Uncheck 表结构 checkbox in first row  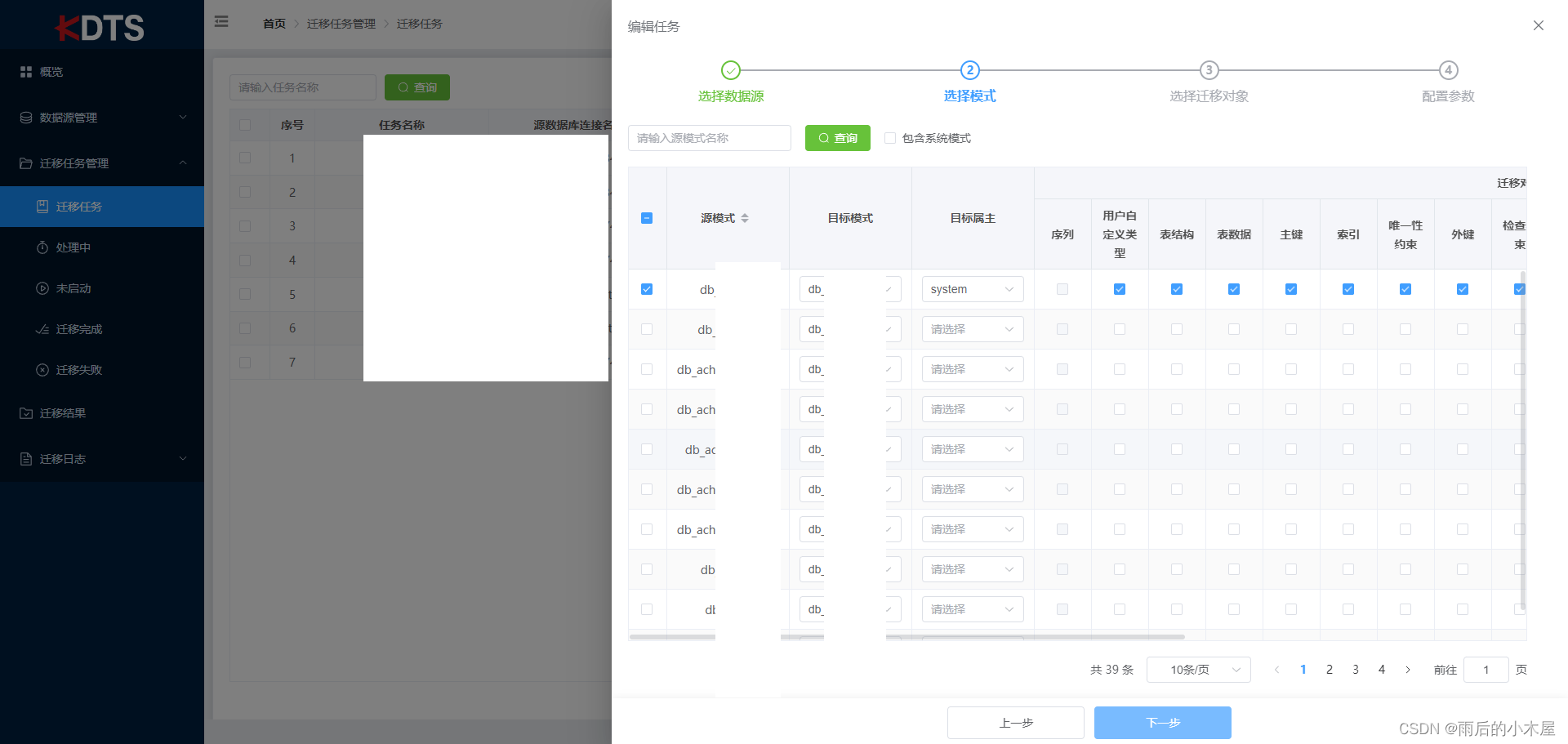(1177, 289)
